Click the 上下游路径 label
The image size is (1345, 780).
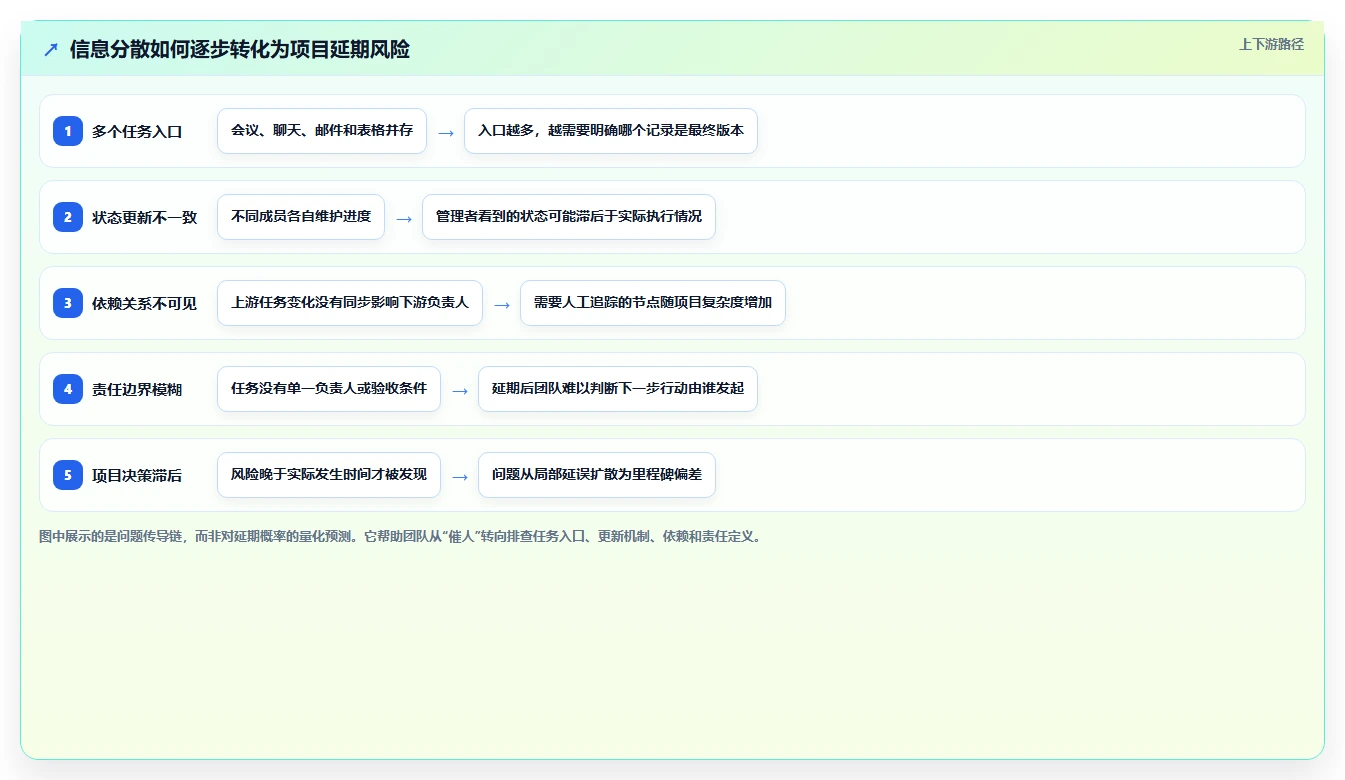1271,44
